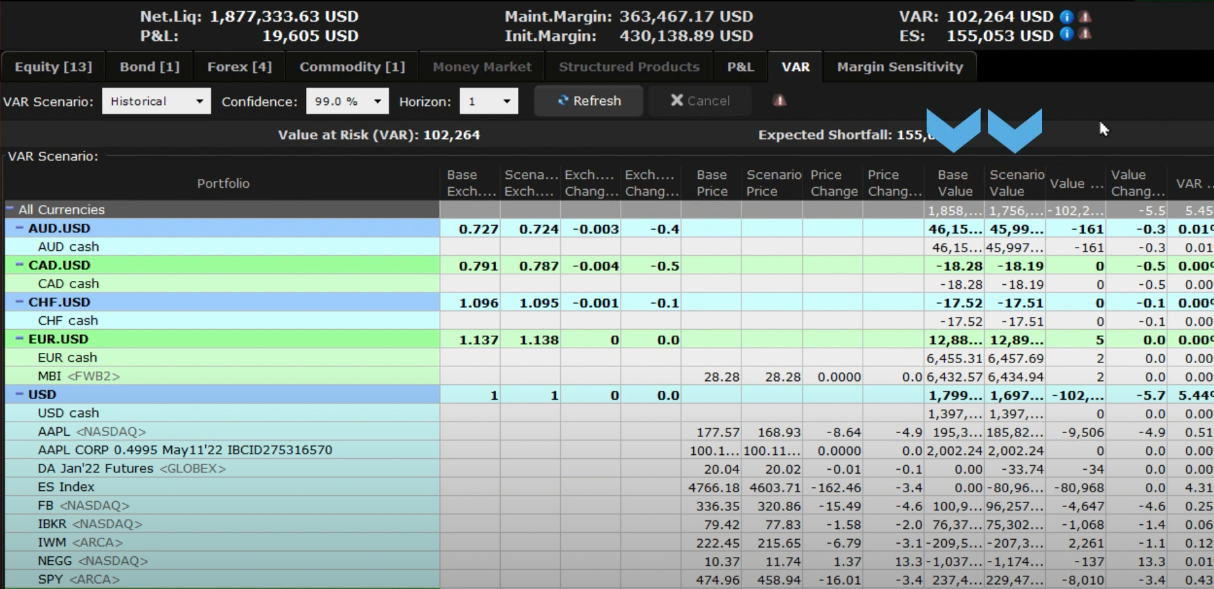Click the warning icon right of Cancel
This screenshot has width=1214, height=589.
(x=779, y=101)
